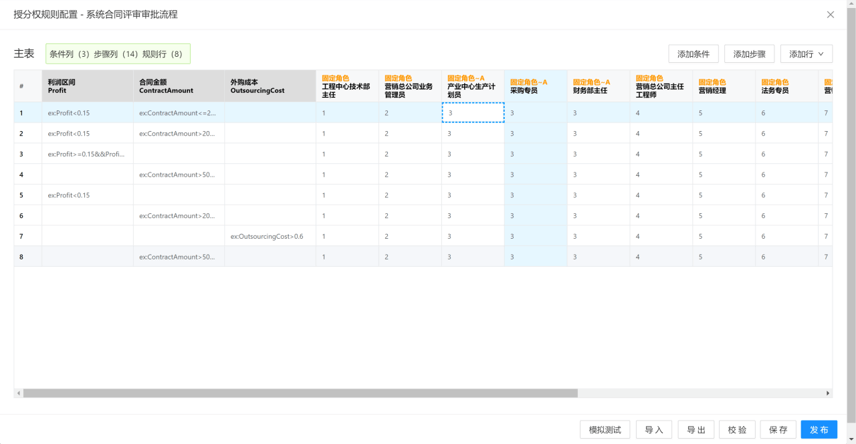Select the 合同金额 ContractAmount column header
Image resolution: width=856 pixels, height=444 pixels.
[178, 86]
